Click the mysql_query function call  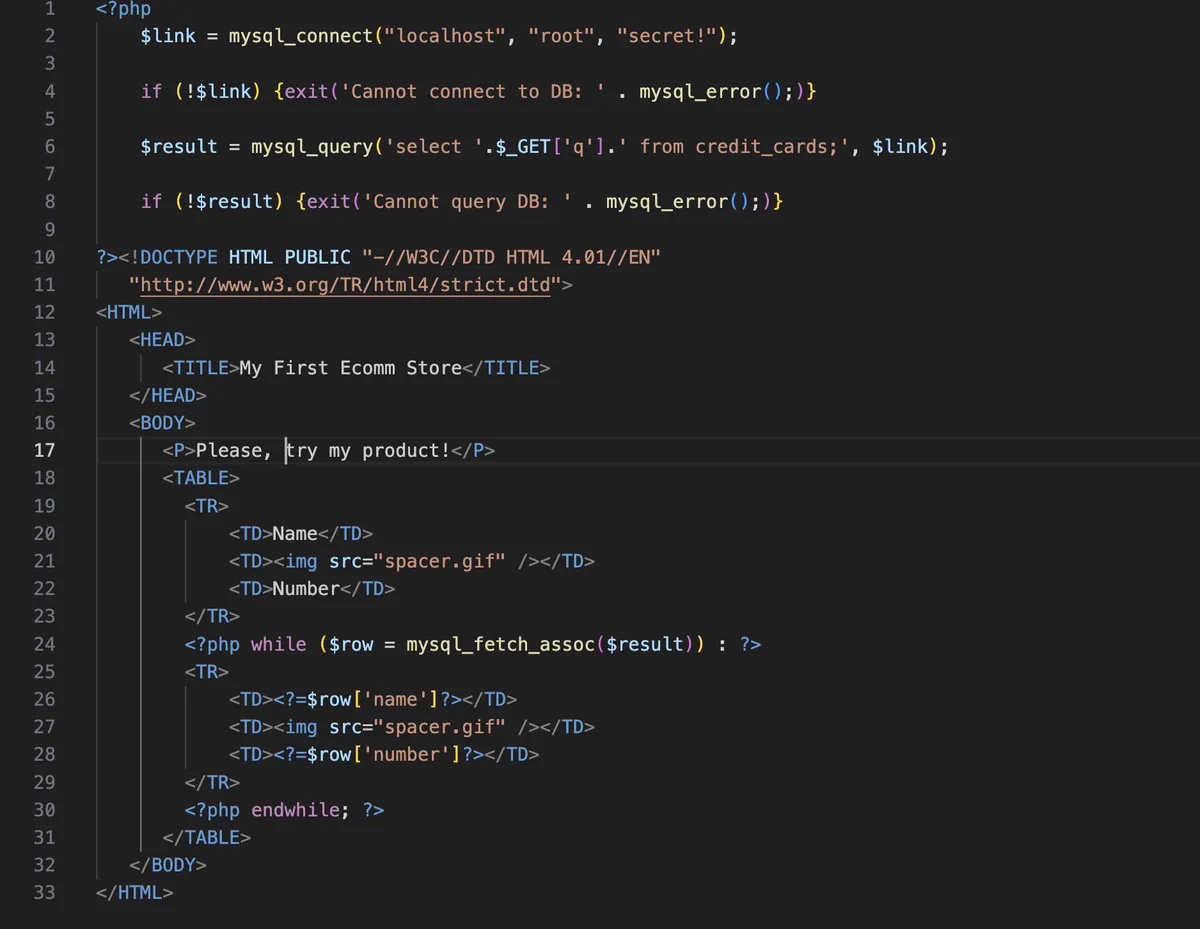[312, 147]
